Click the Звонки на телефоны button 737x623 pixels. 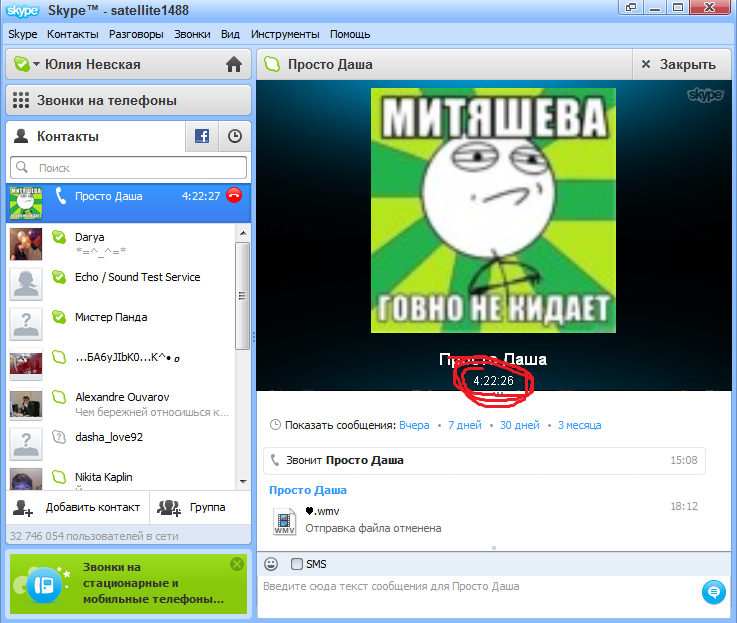click(x=128, y=100)
